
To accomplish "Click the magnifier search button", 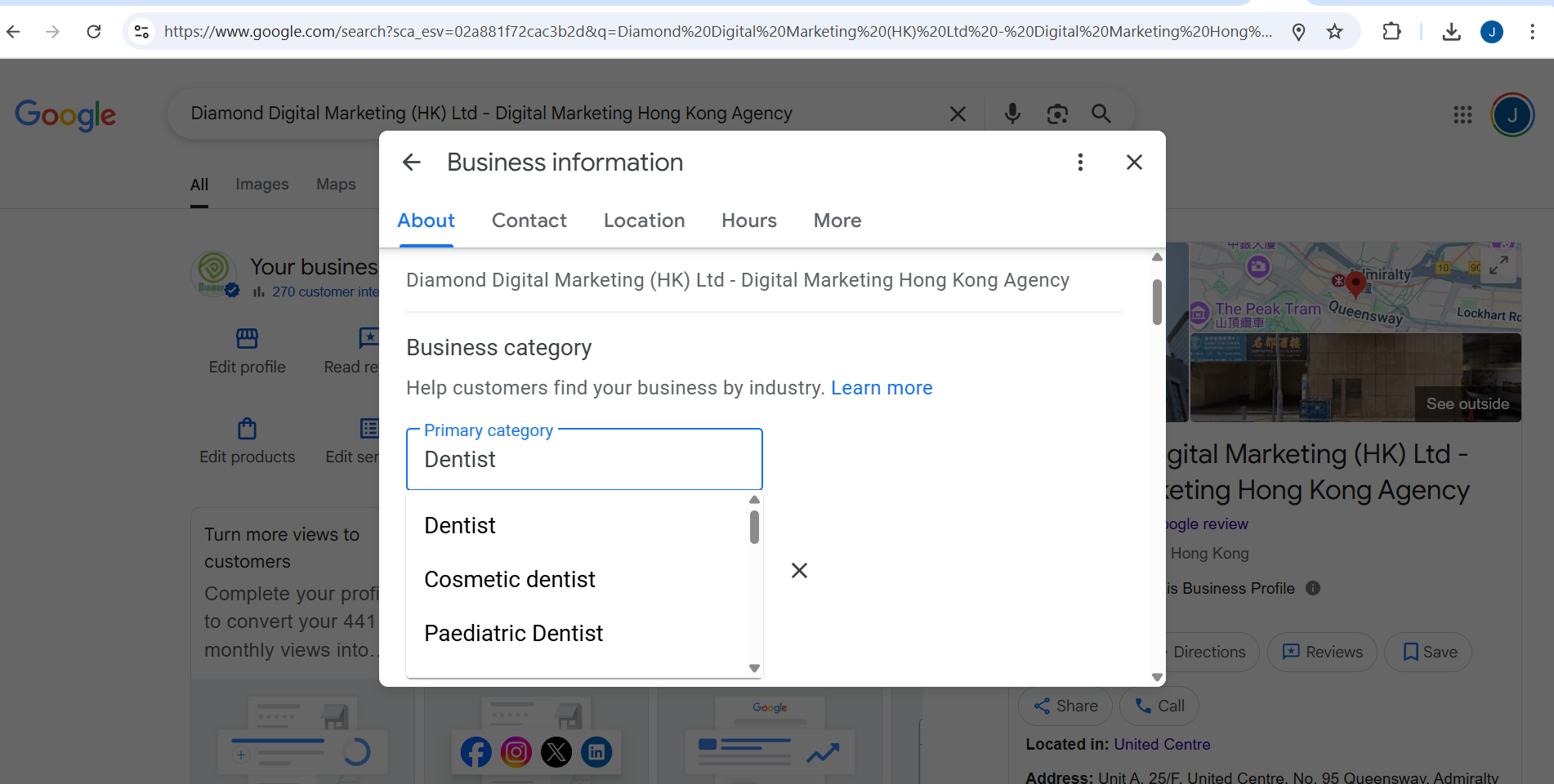I will click(1101, 114).
